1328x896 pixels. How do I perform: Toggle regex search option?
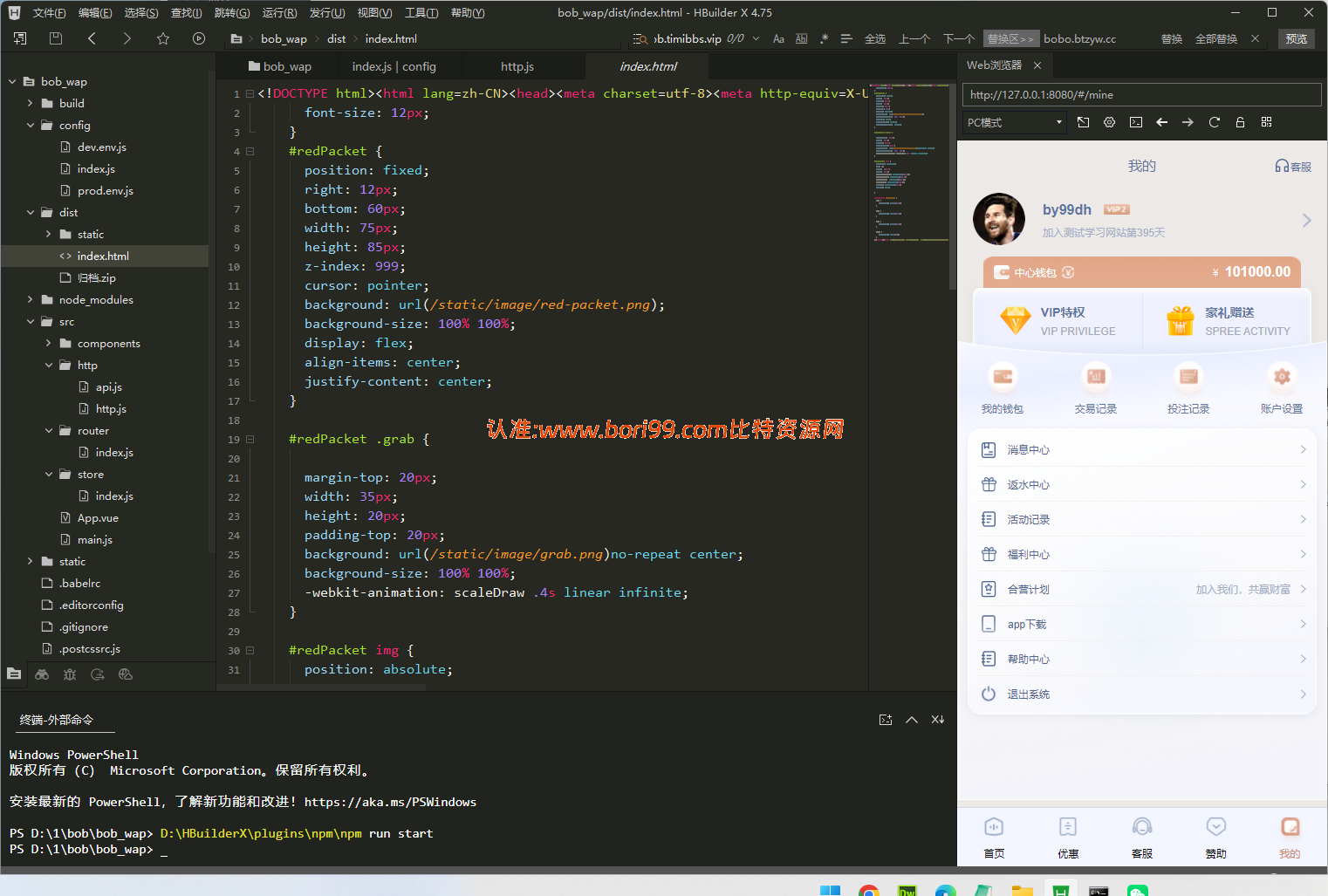coord(825,38)
